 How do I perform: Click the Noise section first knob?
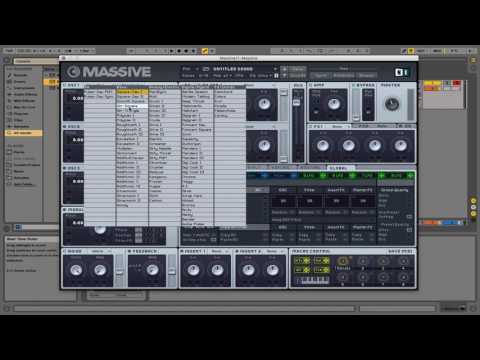[x=76, y=270]
